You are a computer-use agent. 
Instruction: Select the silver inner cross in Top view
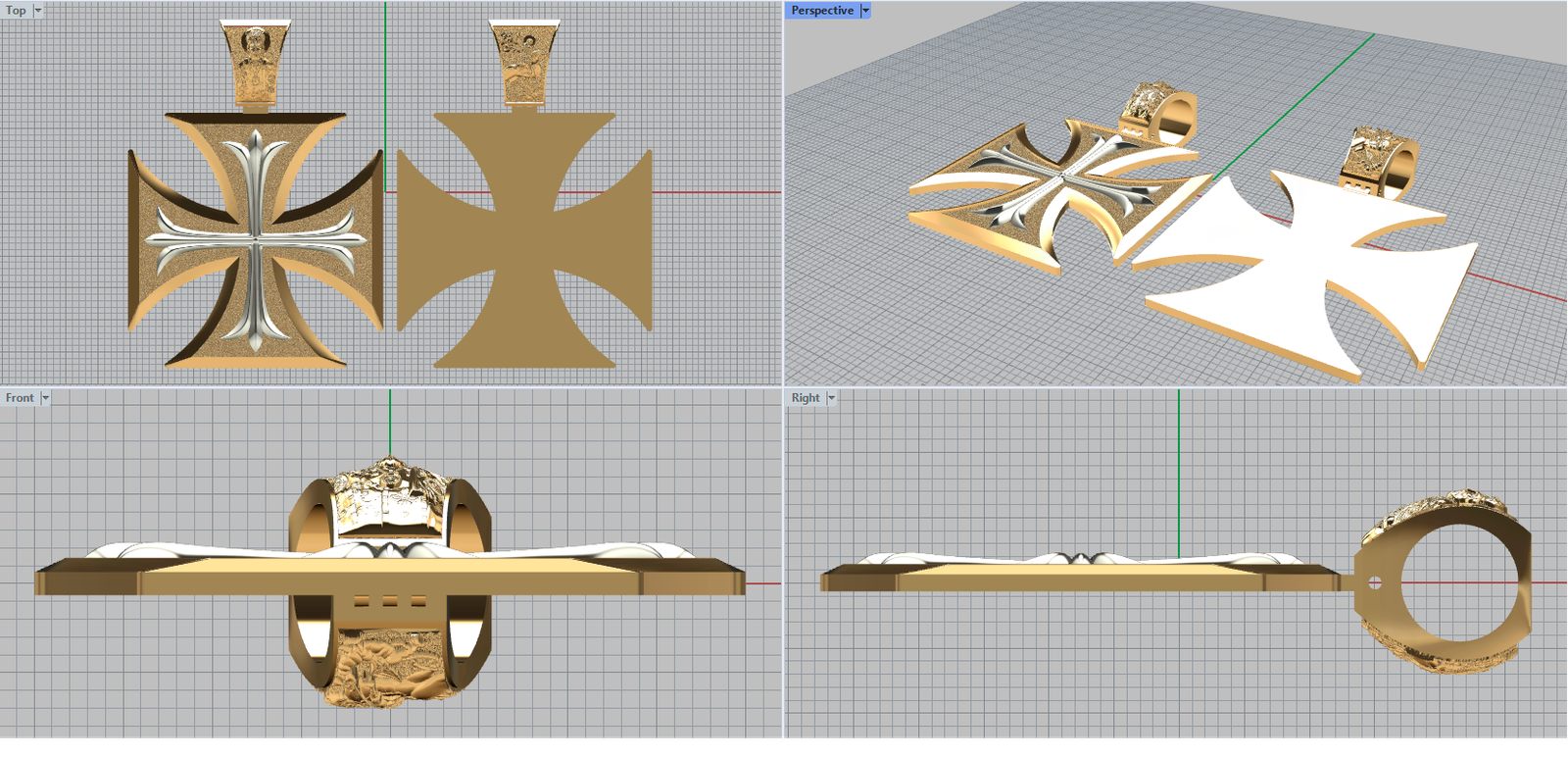coord(256,238)
